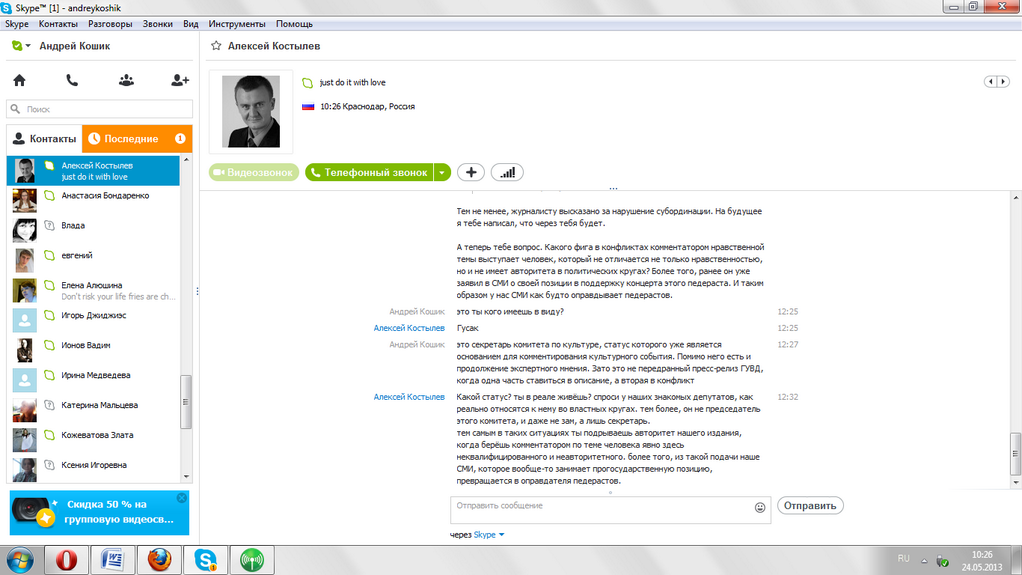Start a call with Телефонный звонок button
This screenshot has height=575, width=1022.
[x=369, y=172]
